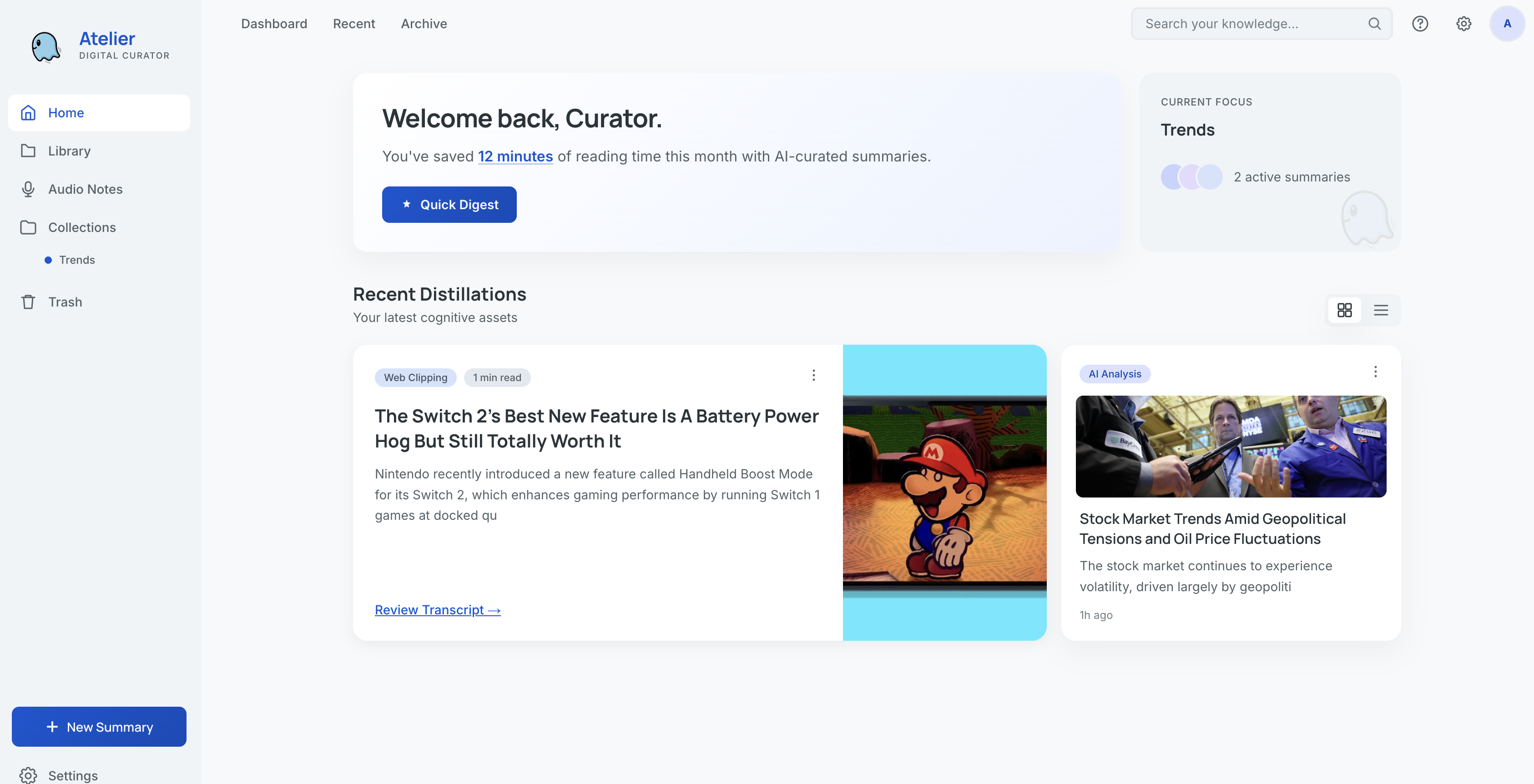Click the help question mark icon
Screen dimensions: 1534x784
tap(1420, 24)
